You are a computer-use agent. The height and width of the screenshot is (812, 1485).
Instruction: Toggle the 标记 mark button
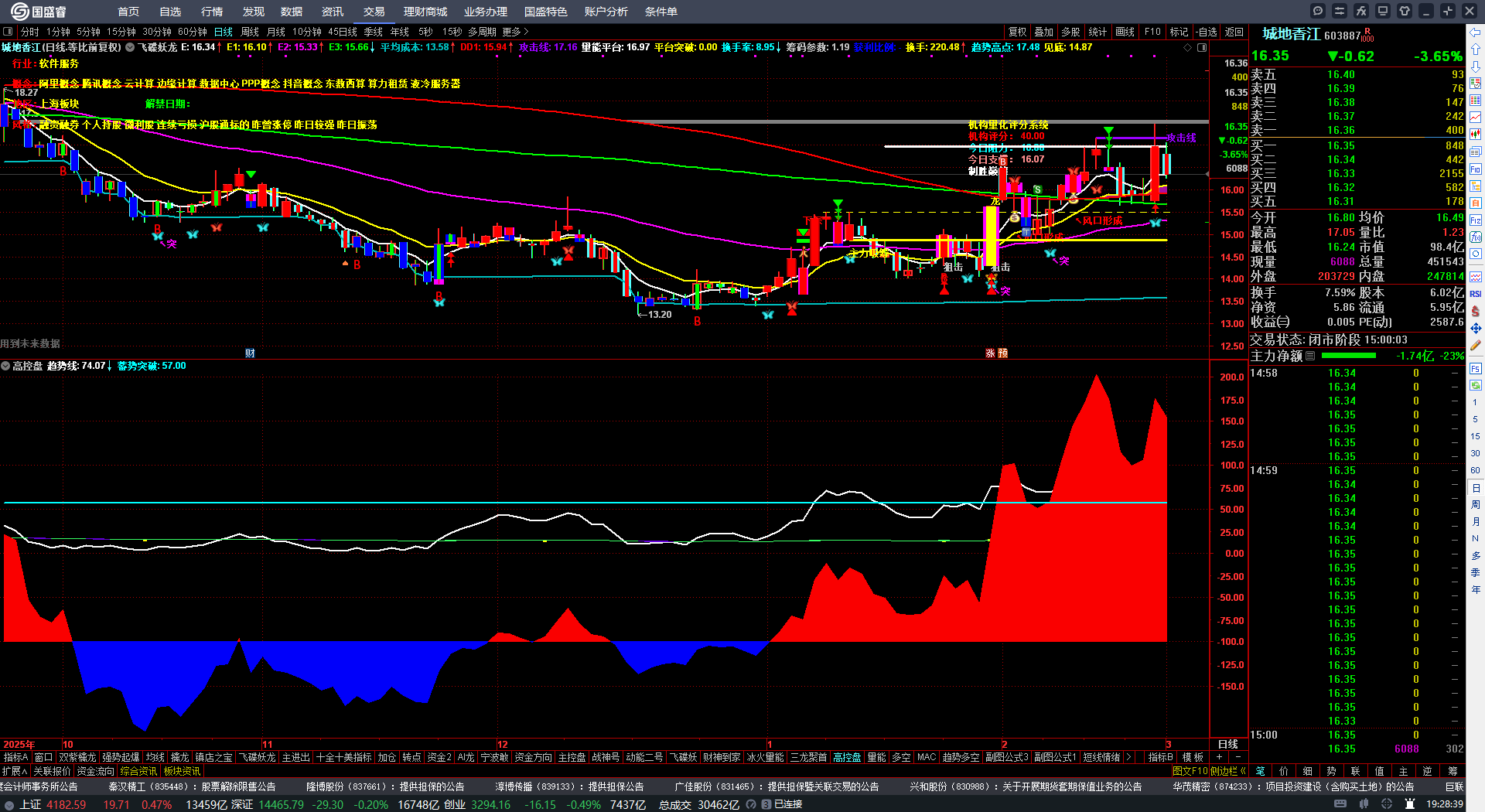pos(1179,32)
